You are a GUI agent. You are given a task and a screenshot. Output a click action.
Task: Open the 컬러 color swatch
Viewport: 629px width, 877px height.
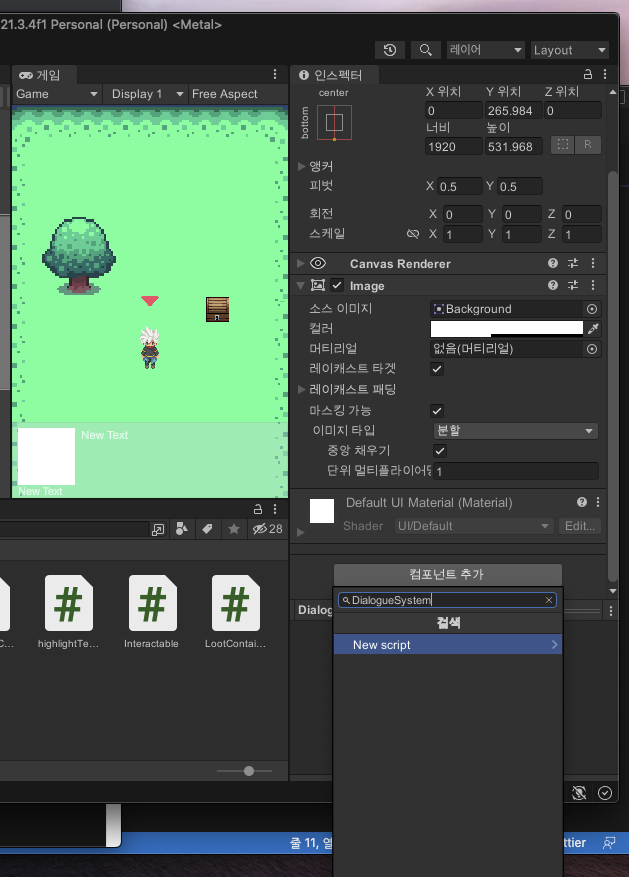507,328
